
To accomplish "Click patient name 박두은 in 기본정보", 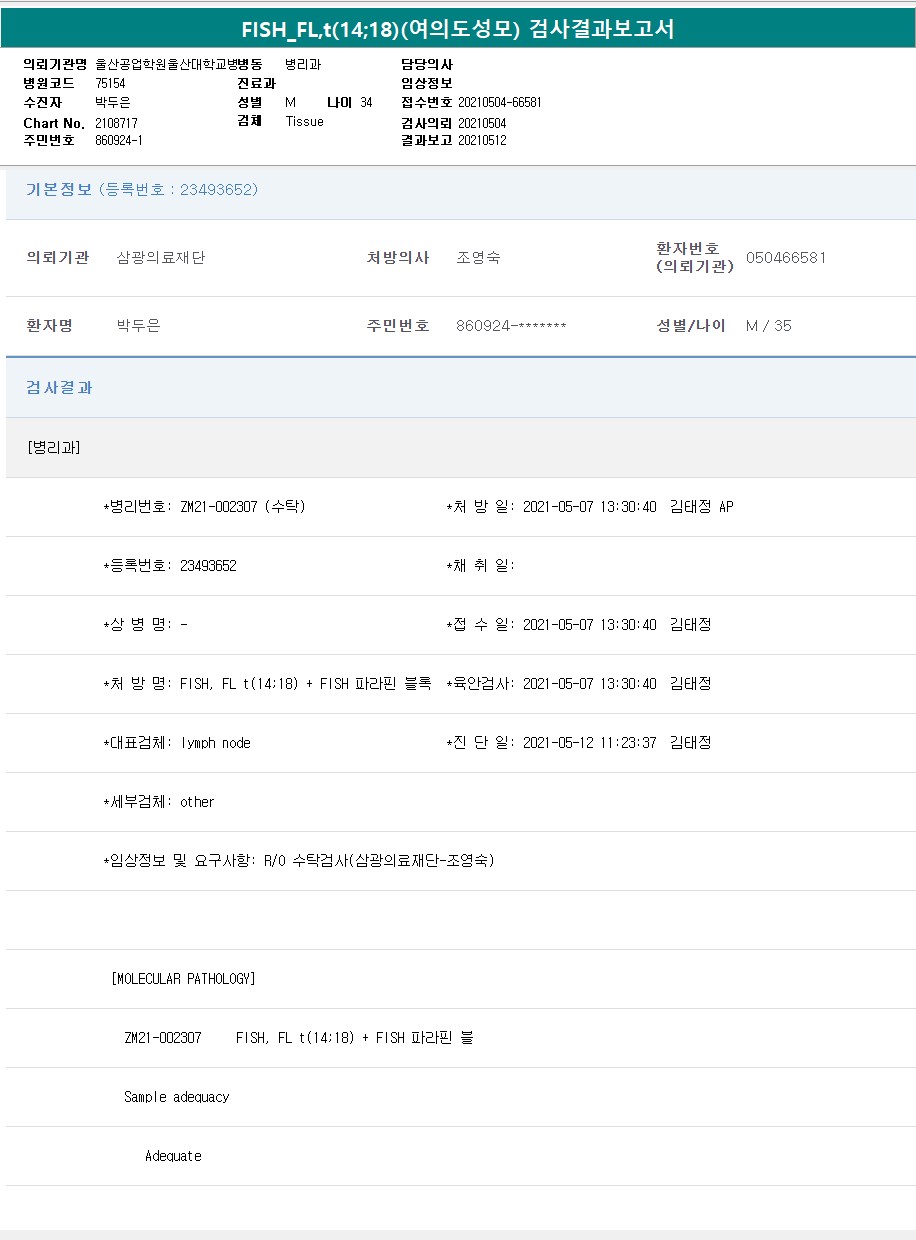I will [138, 325].
